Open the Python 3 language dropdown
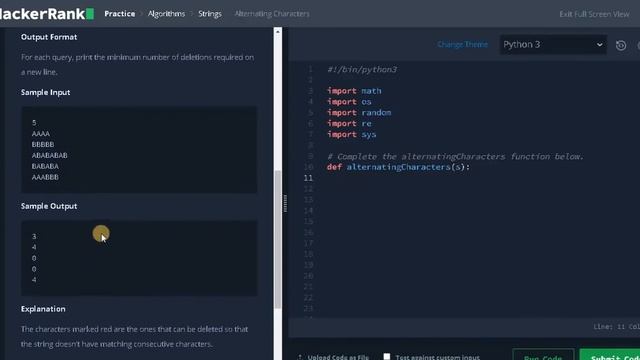Image resolution: width=640 pixels, height=360 pixels. click(x=553, y=44)
